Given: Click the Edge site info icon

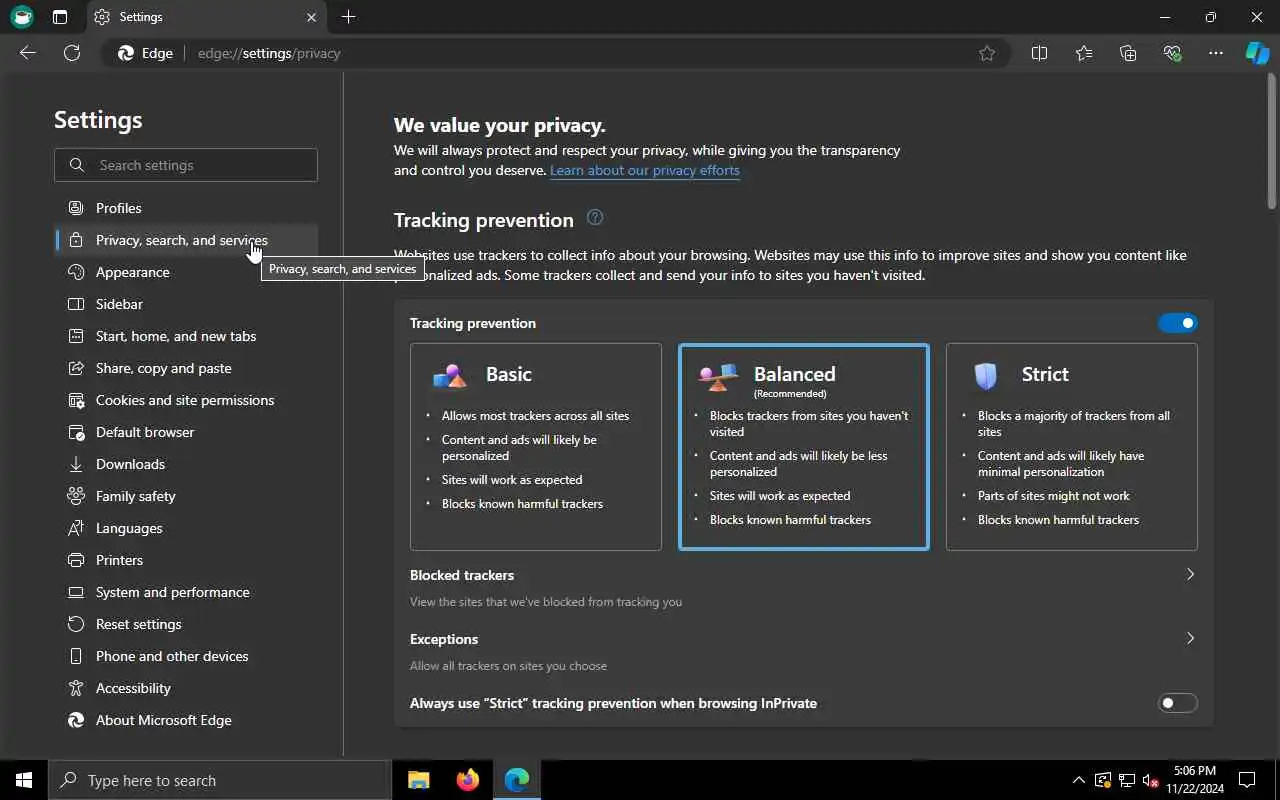Looking at the screenshot, I should pyautogui.click(x=146, y=53).
